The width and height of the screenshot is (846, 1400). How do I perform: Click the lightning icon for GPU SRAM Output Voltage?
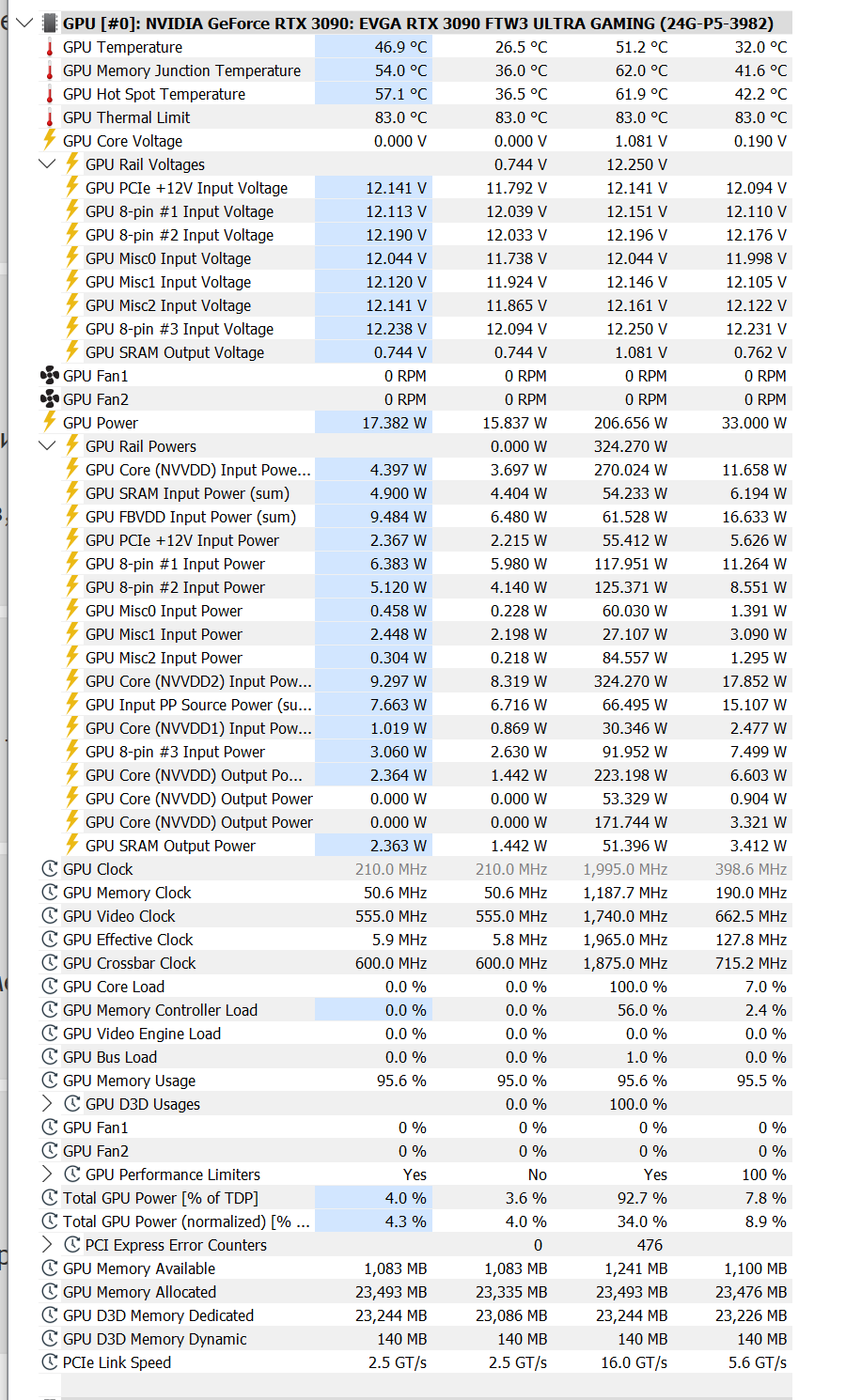pos(72,350)
